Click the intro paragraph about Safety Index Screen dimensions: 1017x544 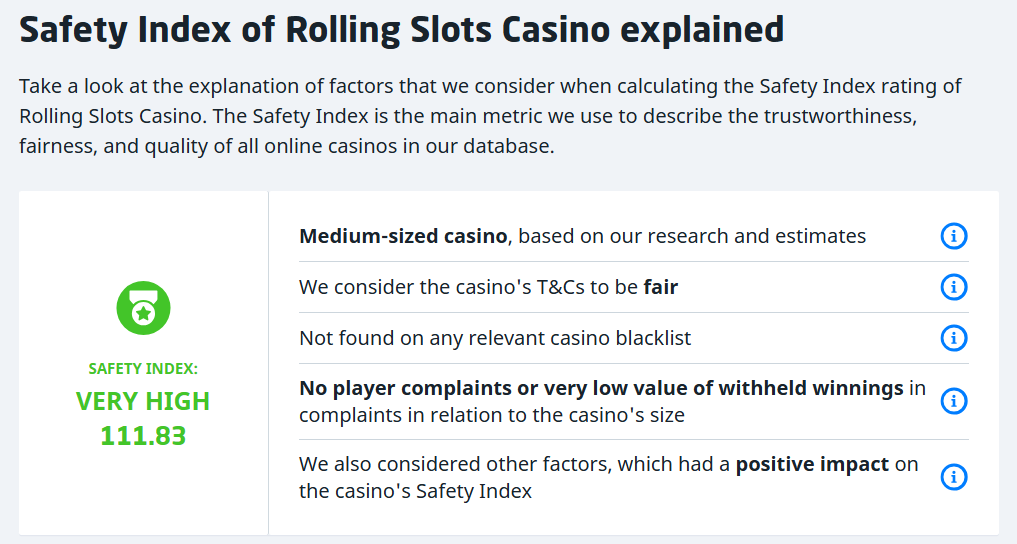point(490,116)
